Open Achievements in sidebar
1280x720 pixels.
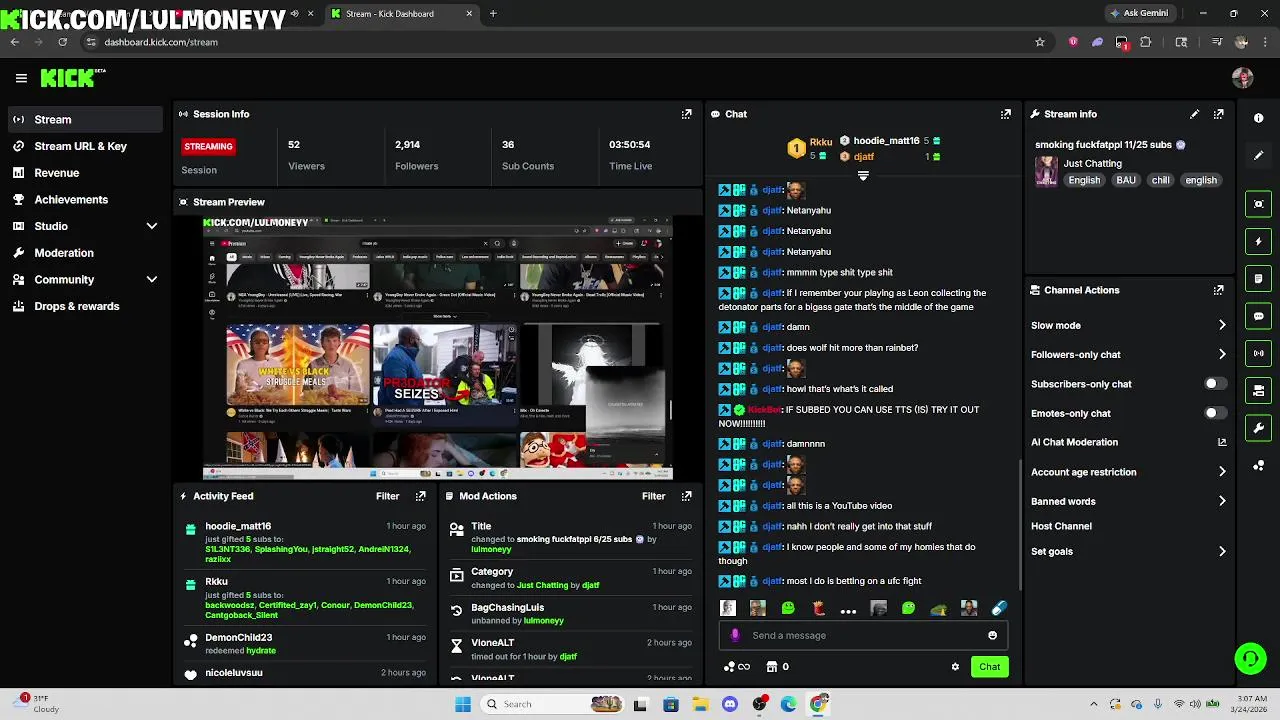(x=85, y=199)
